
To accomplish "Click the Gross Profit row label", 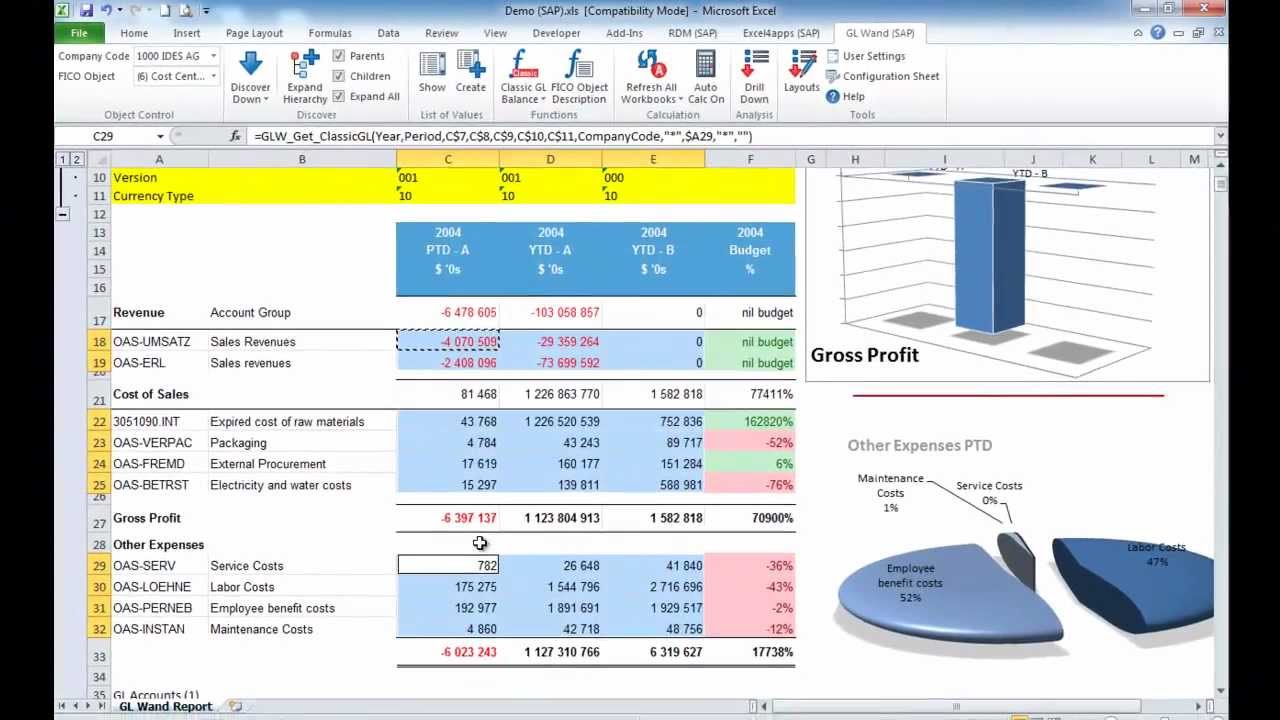I will [x=147, y=518].
